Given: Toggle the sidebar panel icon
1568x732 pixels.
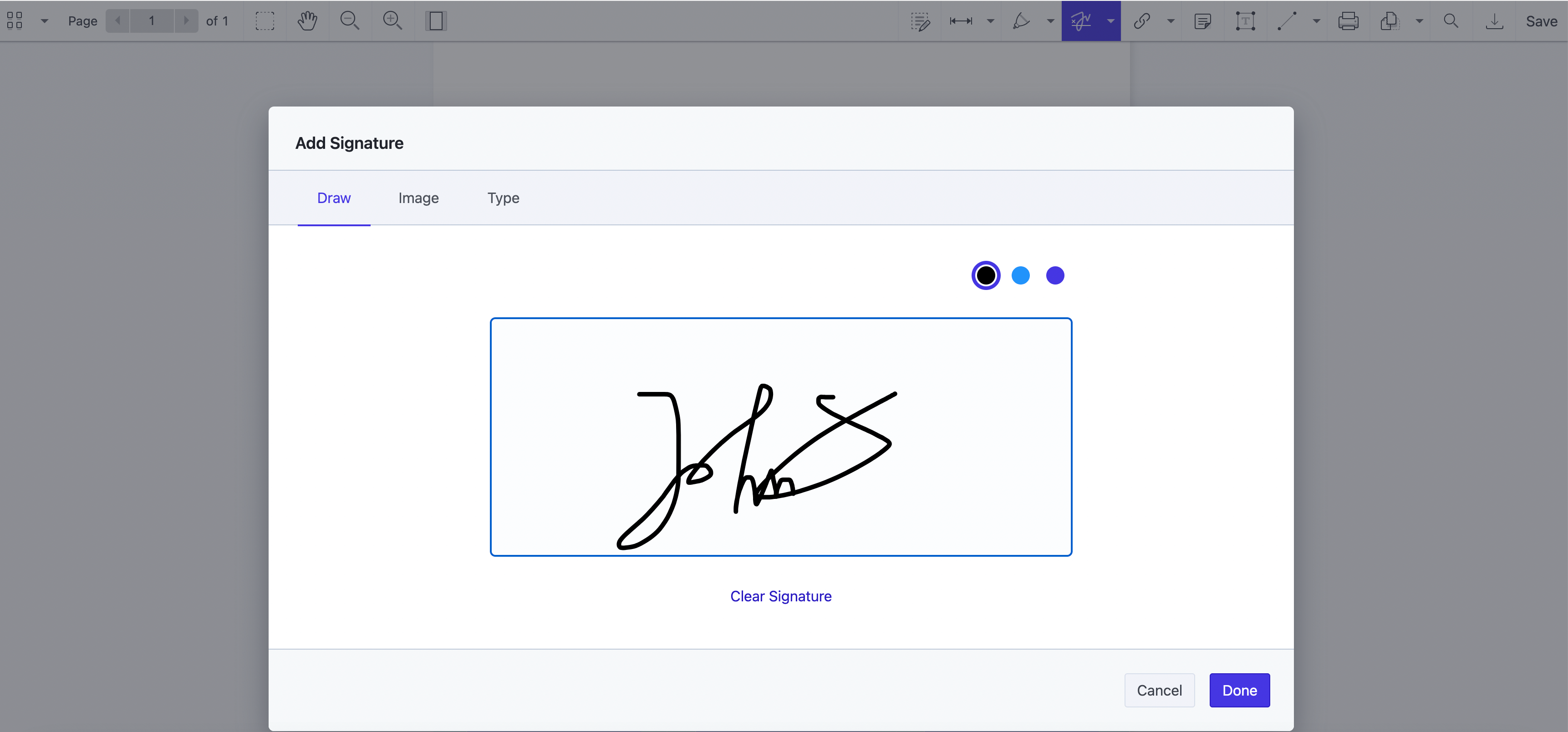Looking at the screenshot, I should (x=436, y=20).
